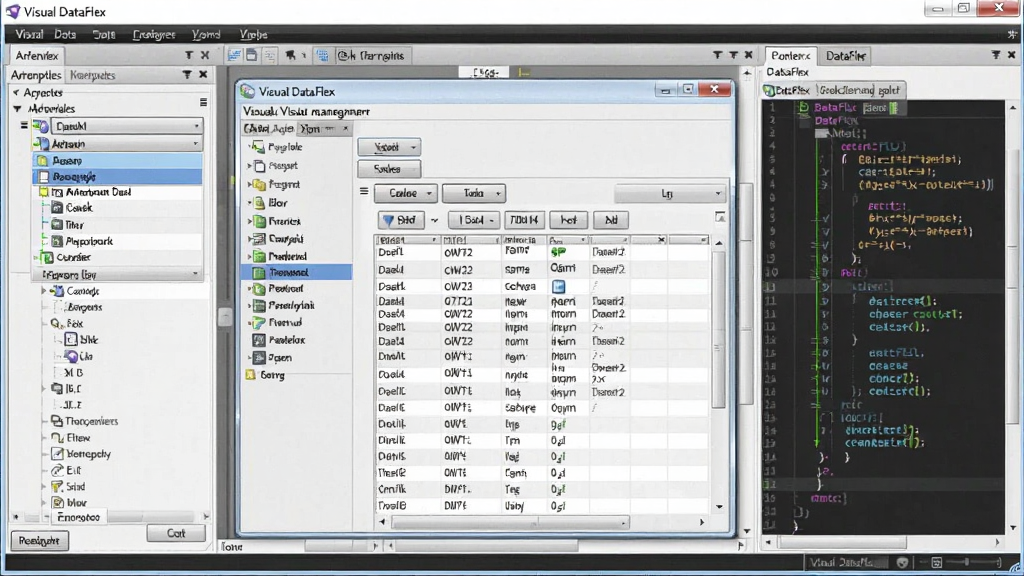Expand the Camadc tree node arrow
The image size is (1024, 576).
(44, 291)
